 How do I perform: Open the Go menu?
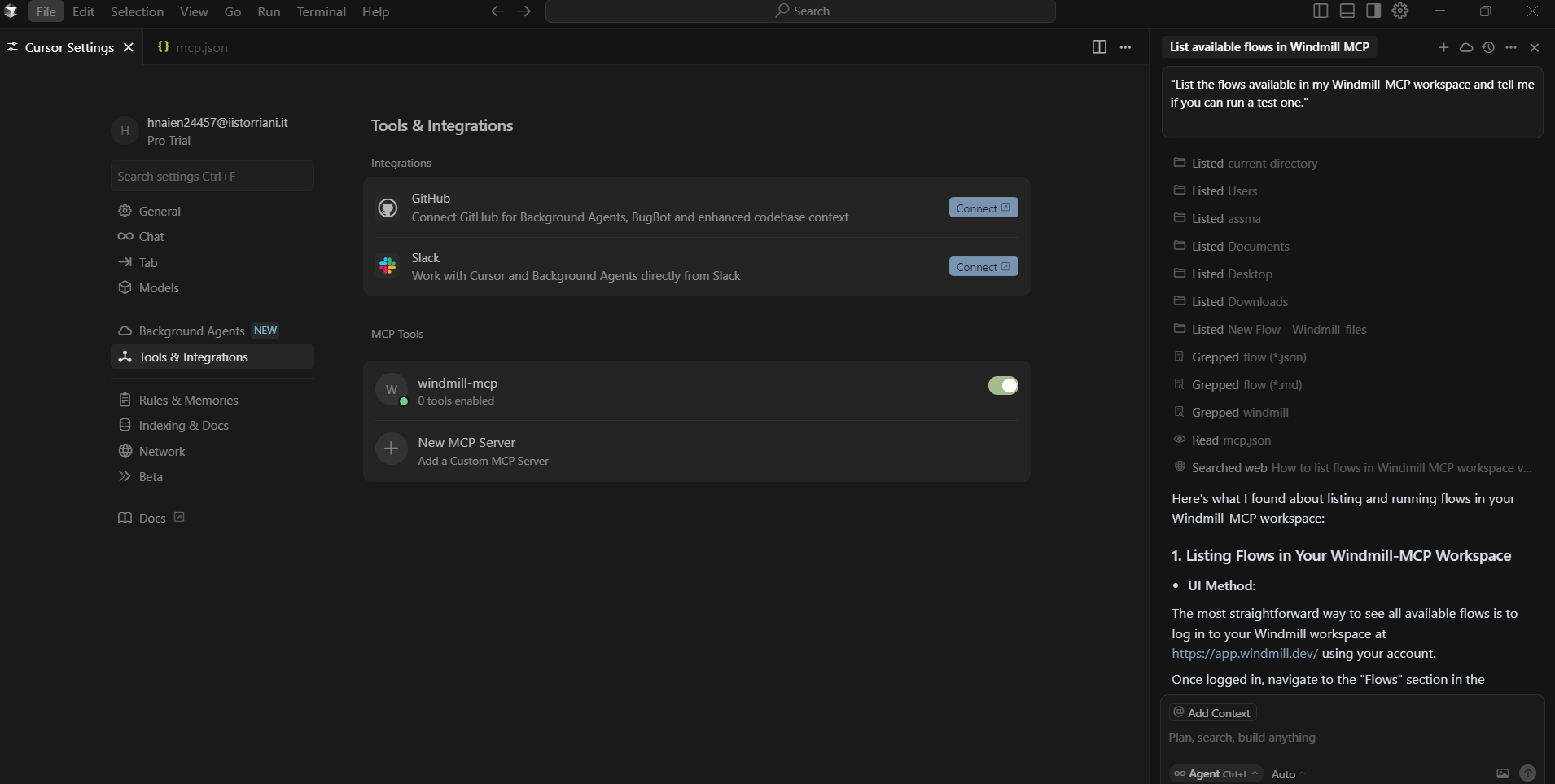pos(233,11)
